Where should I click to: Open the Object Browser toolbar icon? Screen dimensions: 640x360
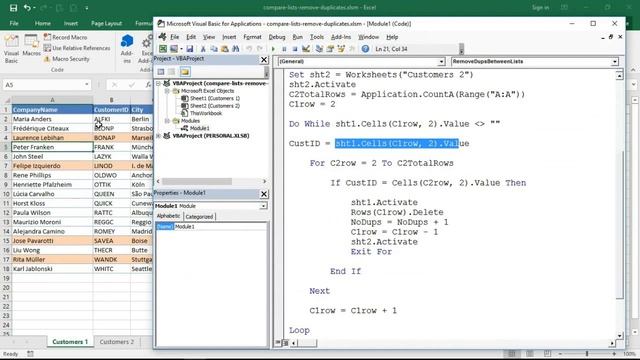point(341,49)
